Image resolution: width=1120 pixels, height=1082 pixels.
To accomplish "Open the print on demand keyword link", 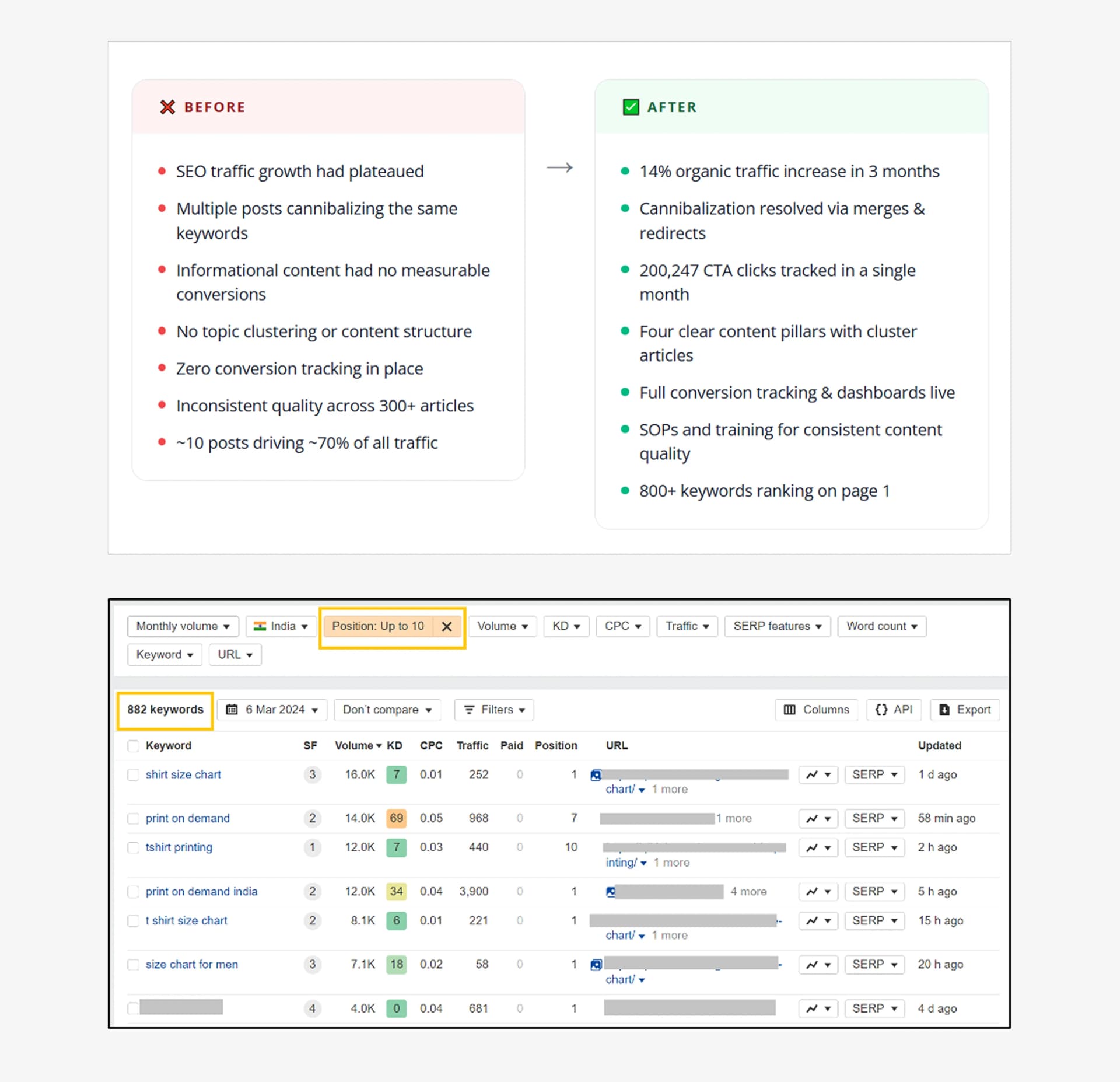I will point(187,818).
